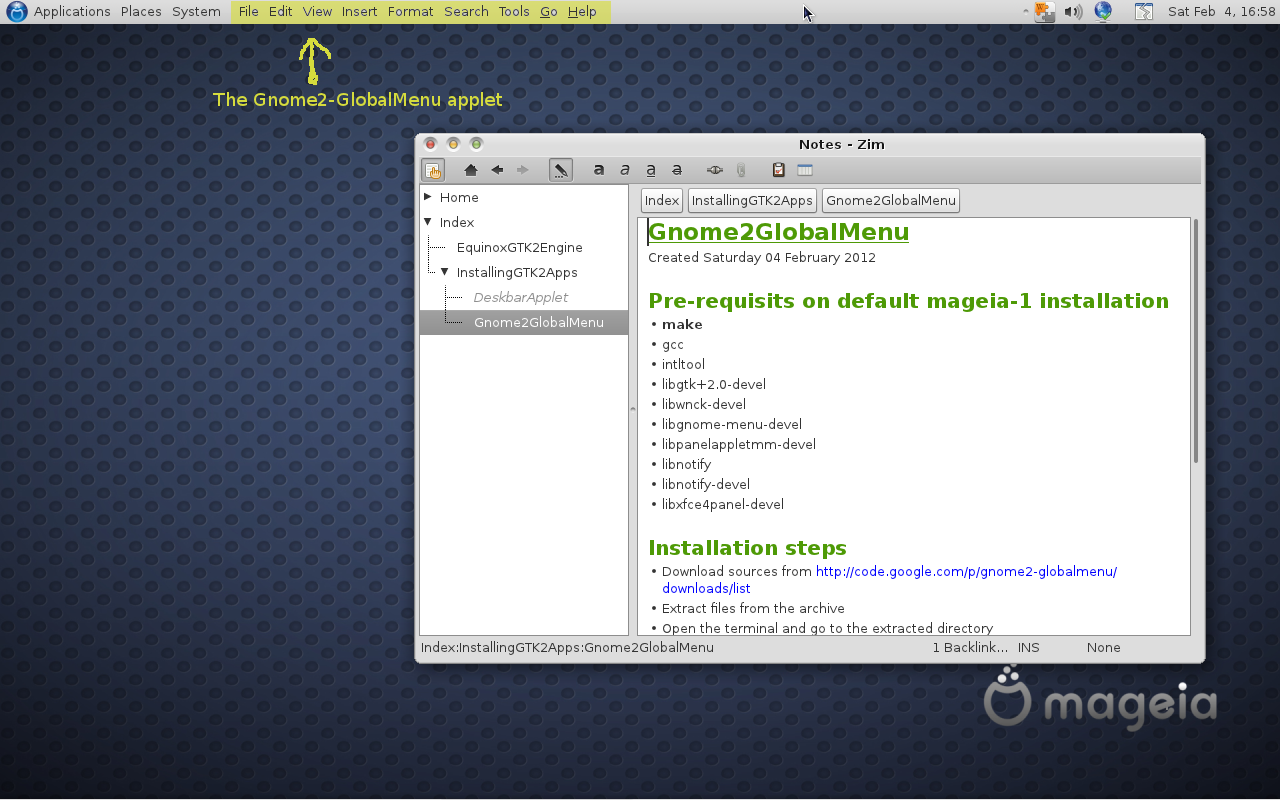The height and width of the screenshot is (800, 1280).
Task: Click the Gnome2GlobalMenu path bar button
Action: coord(891,201)
